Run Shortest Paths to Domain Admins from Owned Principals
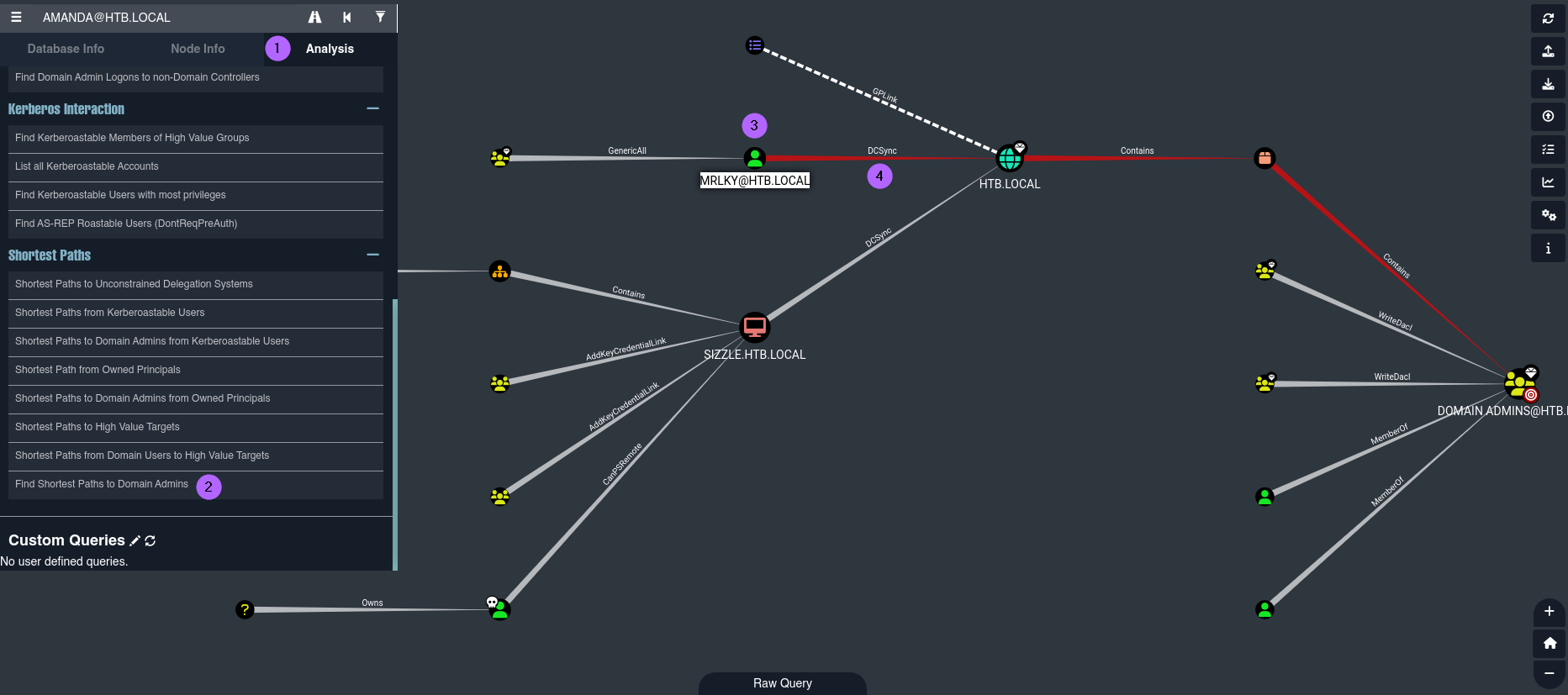Image resolution: width=1568 pixels, height=695 pixels. (195, 398)
